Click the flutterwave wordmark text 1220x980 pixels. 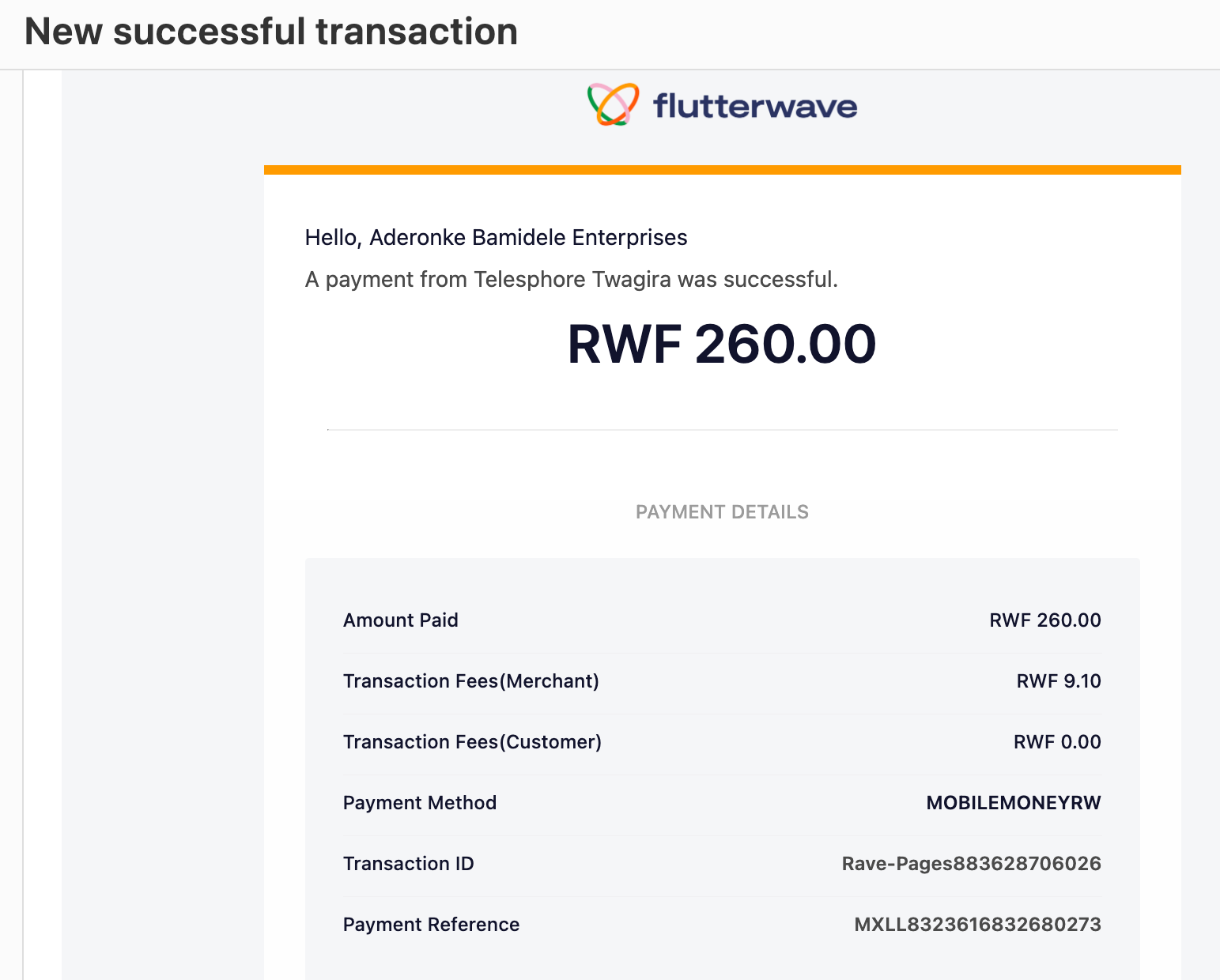(x=755, y=105)
